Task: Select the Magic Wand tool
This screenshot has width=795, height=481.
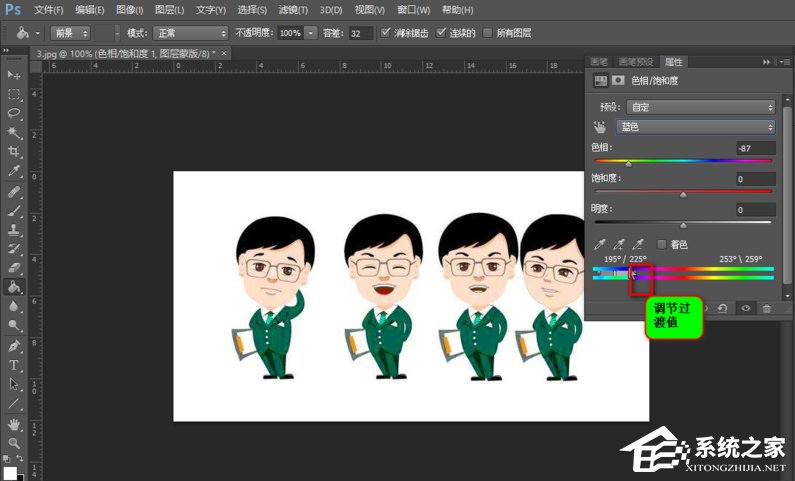Action: click(14, 133)
